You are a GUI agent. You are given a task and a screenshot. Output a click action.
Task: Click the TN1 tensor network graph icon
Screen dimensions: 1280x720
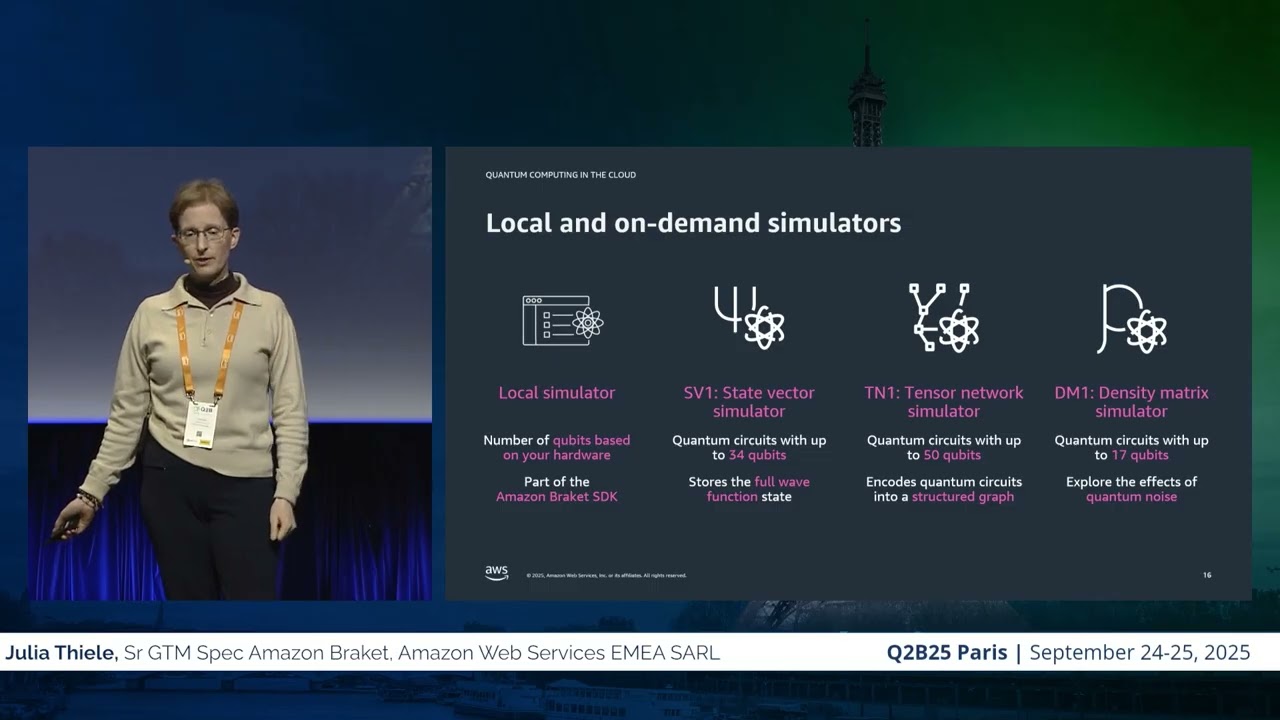(943, 317)
